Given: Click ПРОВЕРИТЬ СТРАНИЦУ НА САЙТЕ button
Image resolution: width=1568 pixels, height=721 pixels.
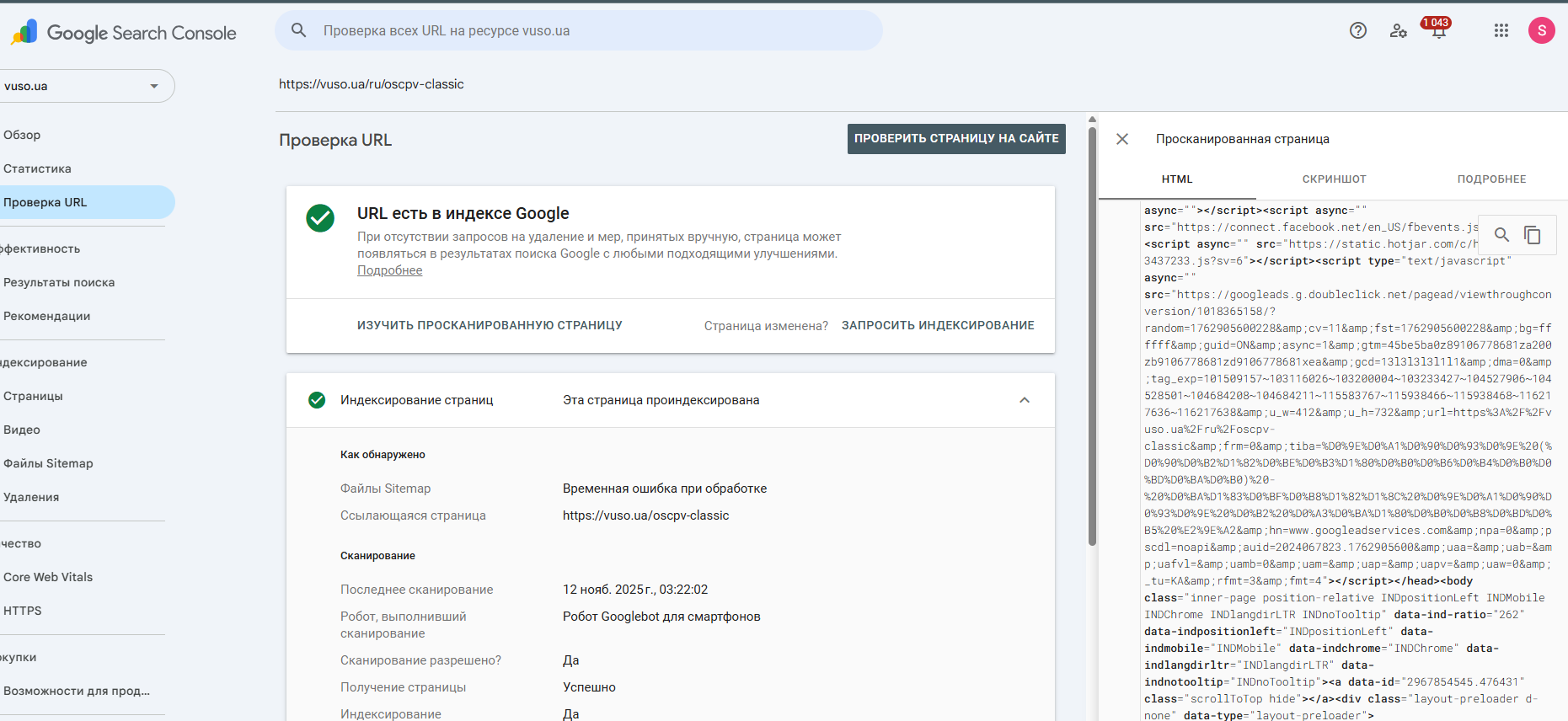Looking at the screenshot, I should 956,139.
